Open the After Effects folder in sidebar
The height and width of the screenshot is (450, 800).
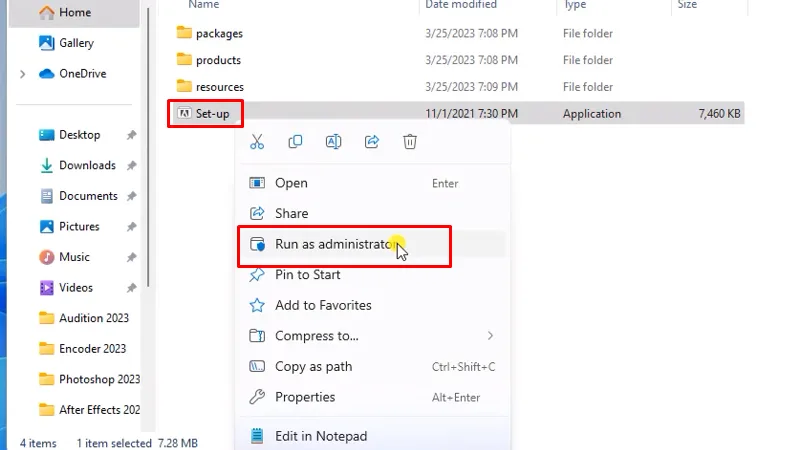pos(88,410)
